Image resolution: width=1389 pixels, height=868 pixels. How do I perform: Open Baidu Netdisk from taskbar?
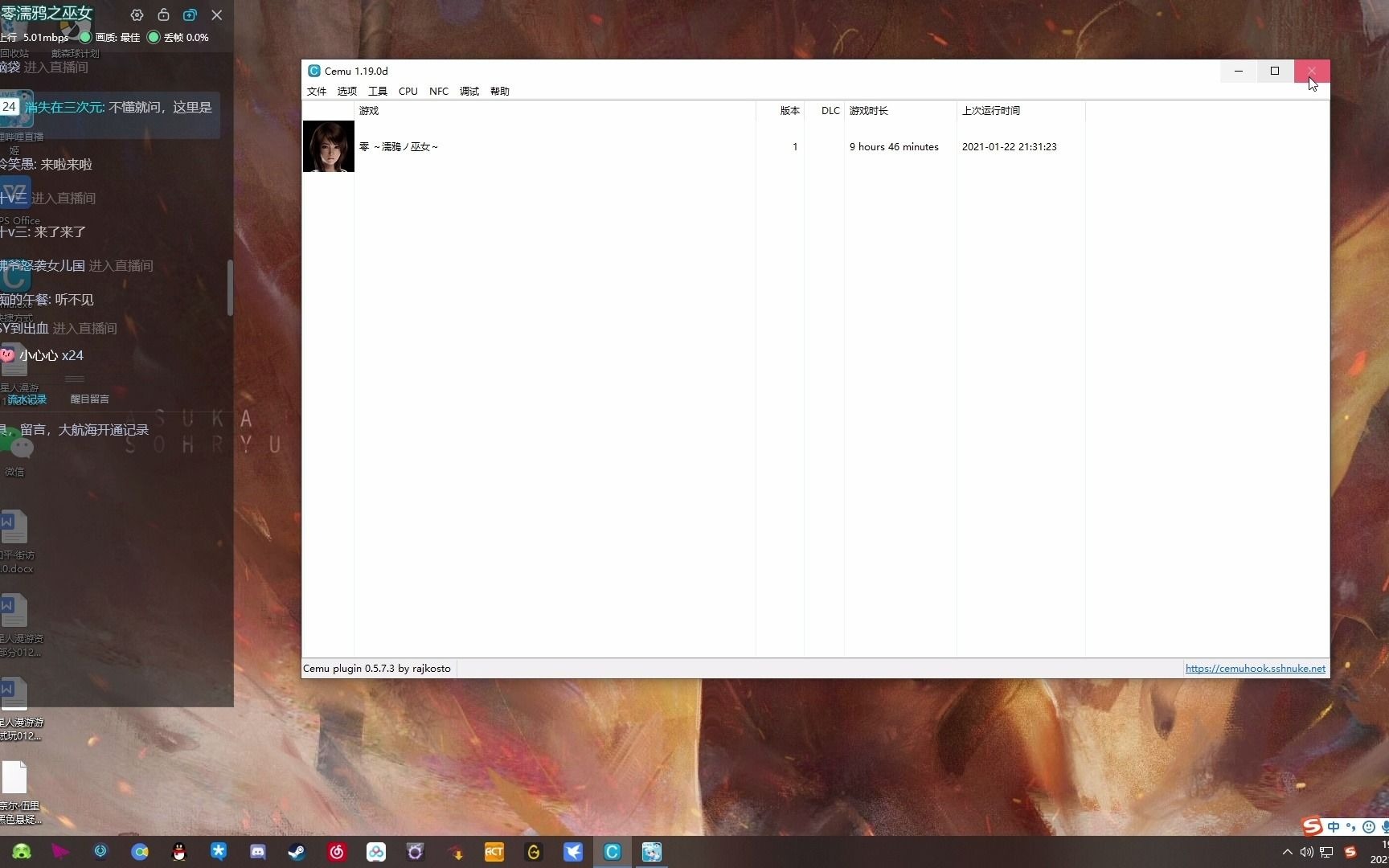376,852
